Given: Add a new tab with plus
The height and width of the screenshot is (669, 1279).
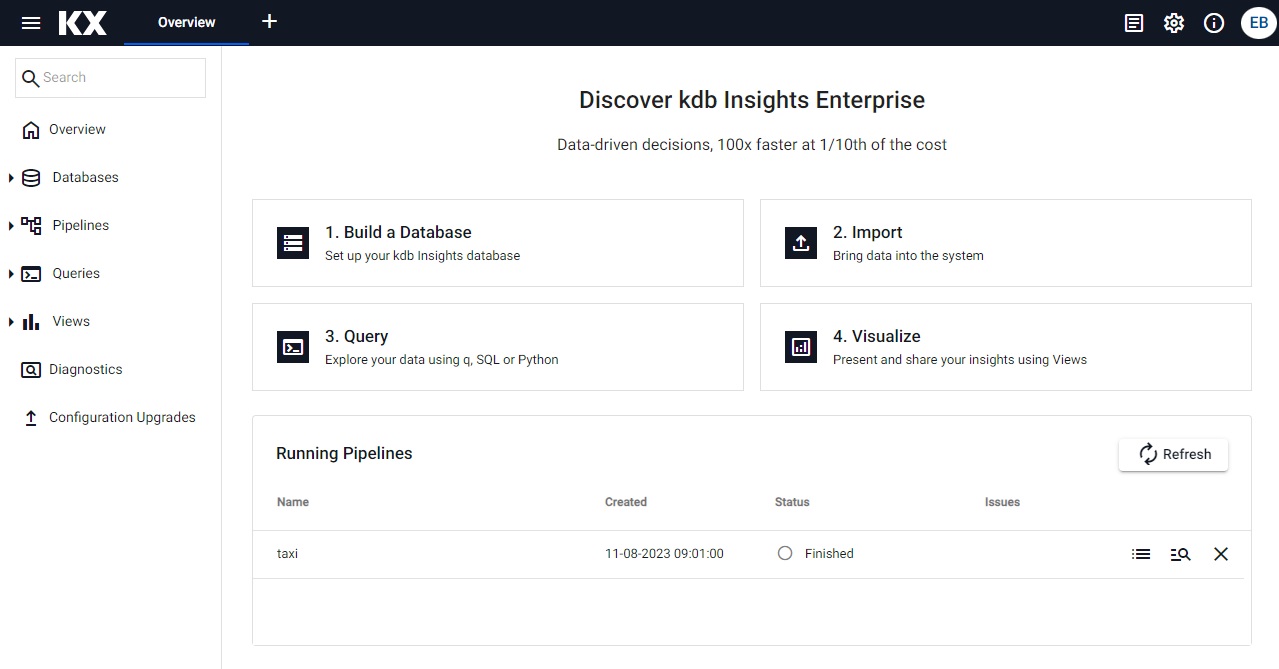Looking at the screenshot, I should click(269, 22).
